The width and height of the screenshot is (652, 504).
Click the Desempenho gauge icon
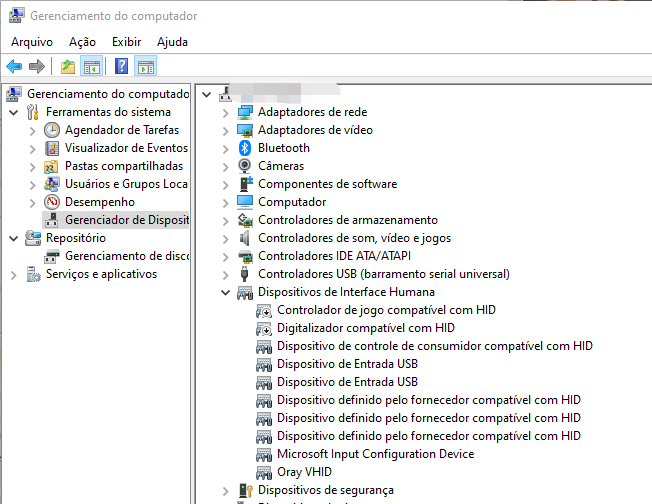[52, 202]
